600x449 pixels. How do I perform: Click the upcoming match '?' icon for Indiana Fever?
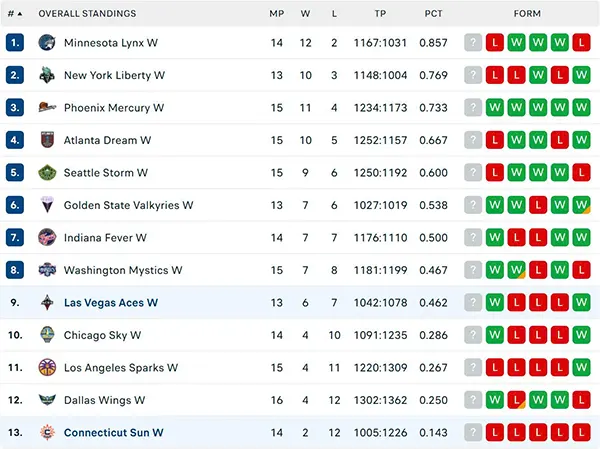coord(473,238)
